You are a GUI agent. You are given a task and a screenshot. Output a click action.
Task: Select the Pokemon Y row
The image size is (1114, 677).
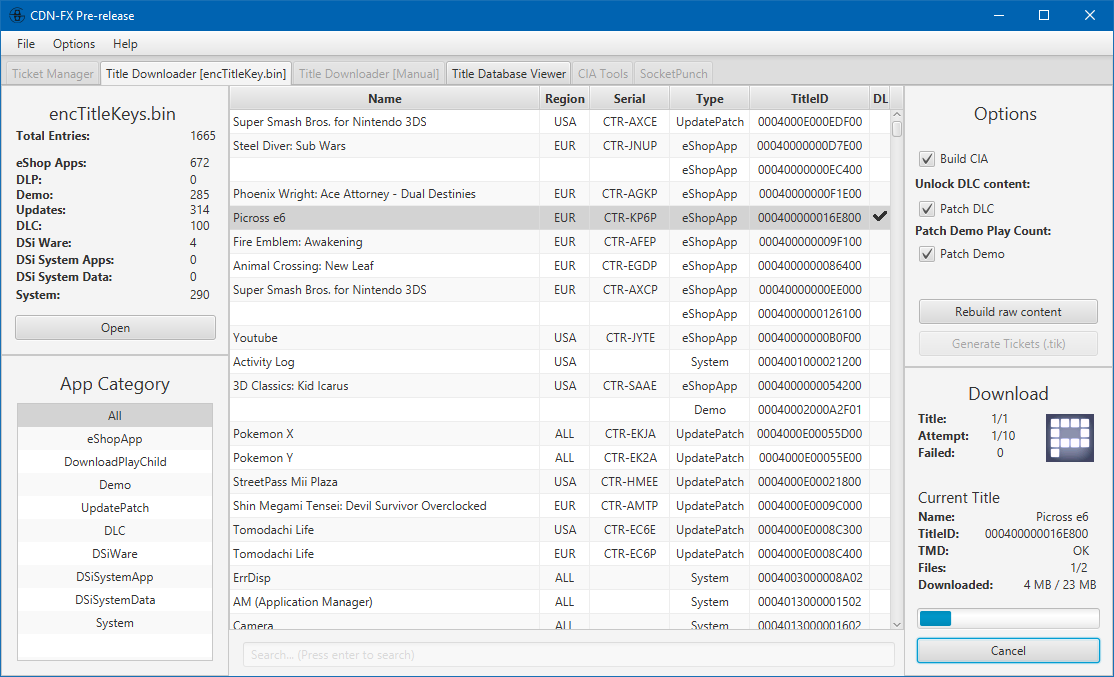pyautogui.click(x=560, y=457)
